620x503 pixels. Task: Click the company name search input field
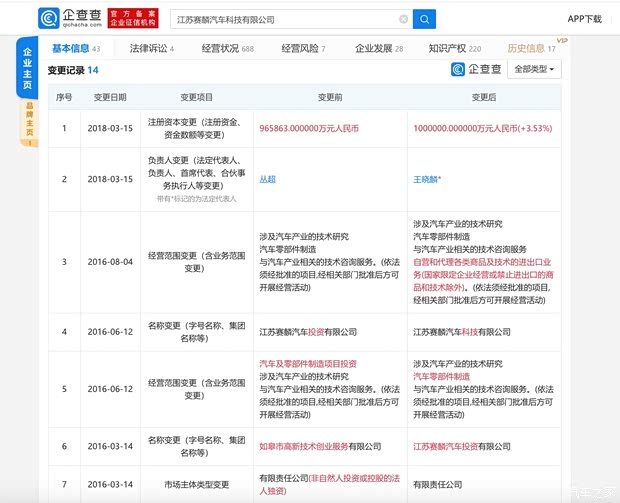280,19
